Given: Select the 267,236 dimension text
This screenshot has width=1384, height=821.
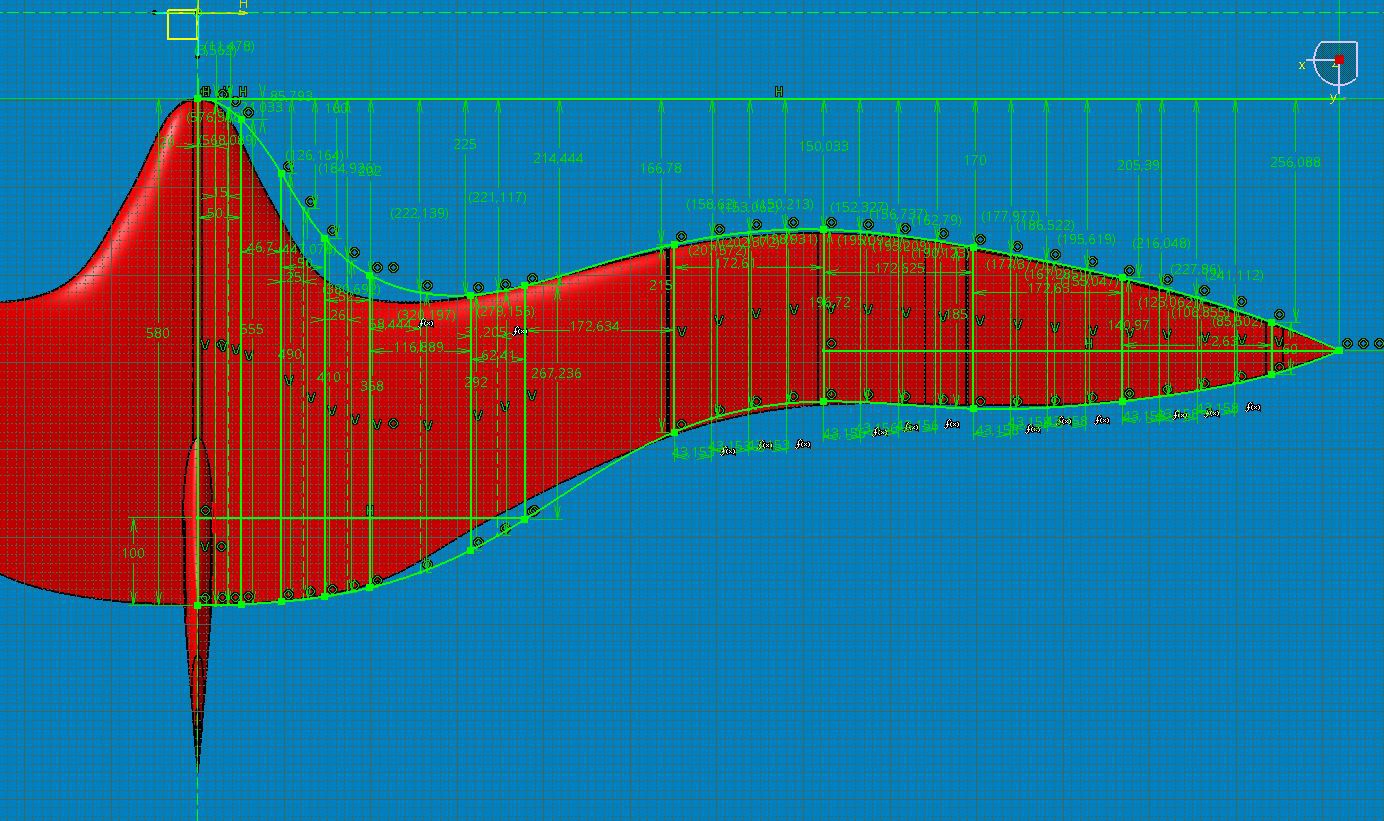Looking at the screenshot, I should pos(556,373).
